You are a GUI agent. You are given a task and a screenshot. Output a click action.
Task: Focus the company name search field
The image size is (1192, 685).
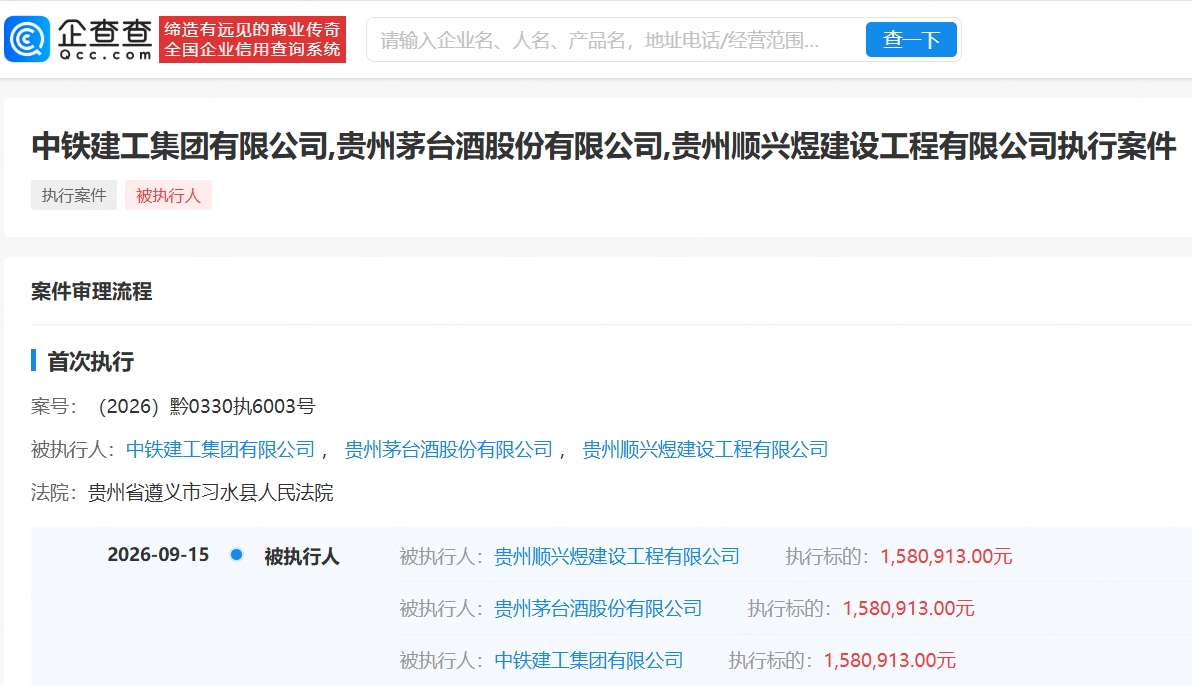616,40
